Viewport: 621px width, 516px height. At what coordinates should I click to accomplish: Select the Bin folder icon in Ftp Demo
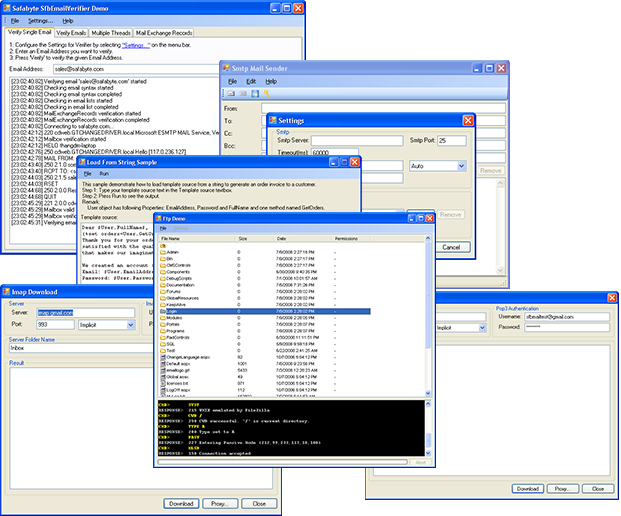(x=163, y=259)
